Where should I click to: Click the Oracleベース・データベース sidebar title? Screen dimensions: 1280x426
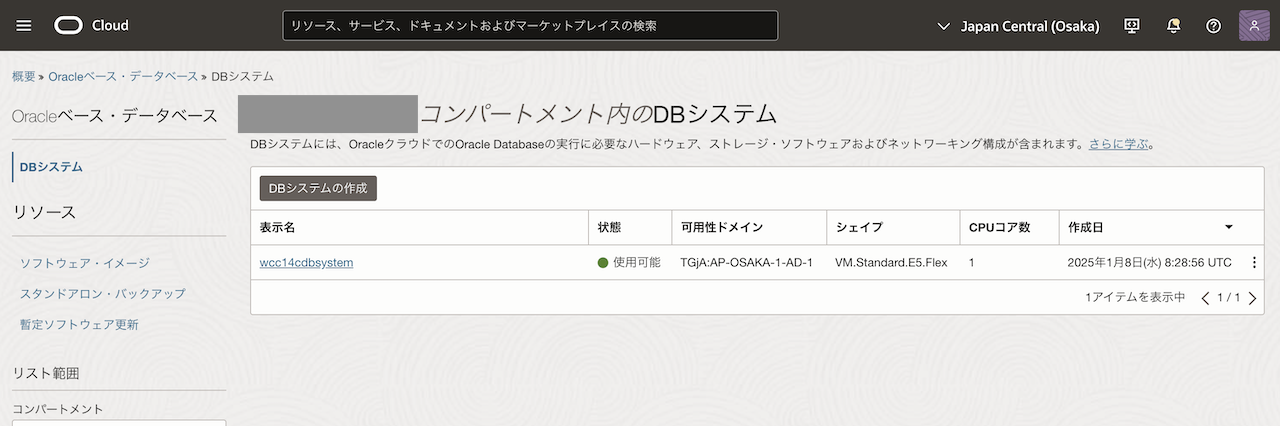pyautogui.click(x=114, y=116)
